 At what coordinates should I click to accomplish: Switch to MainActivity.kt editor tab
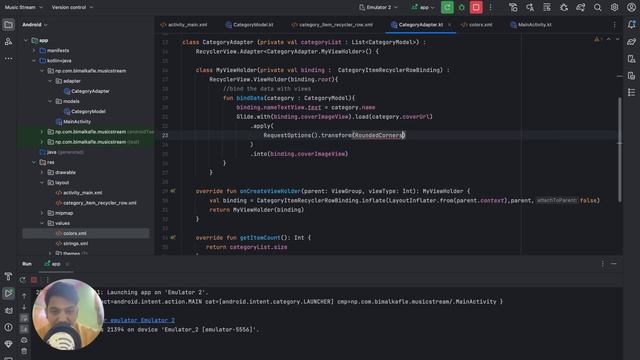(x=531, y=25)
